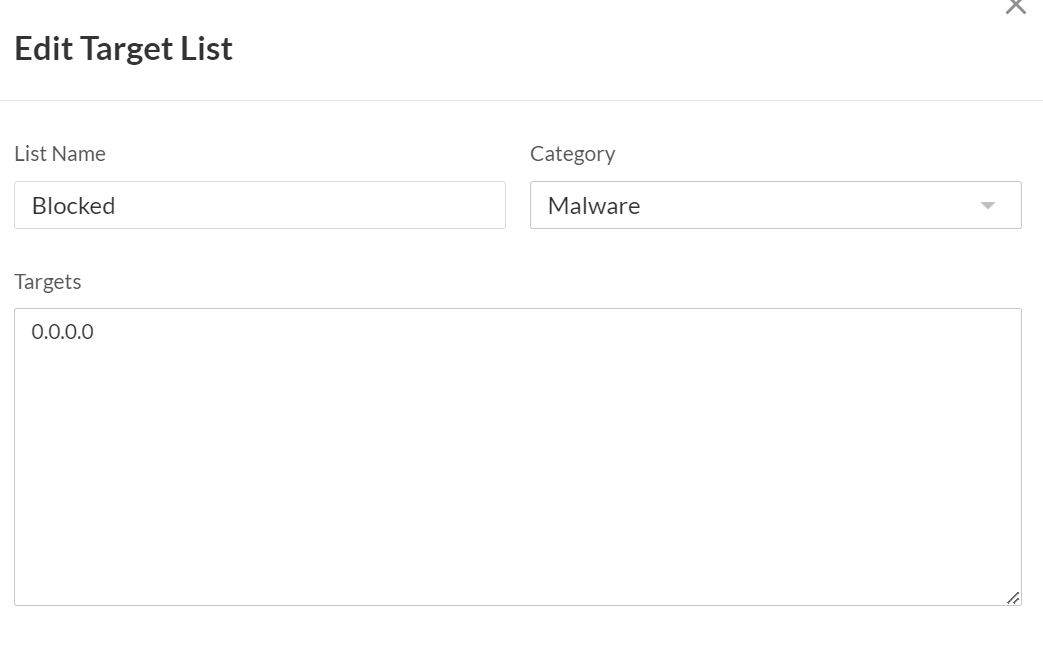Click the "Targets" field label
The height and width of the screenshot is (647, 1043).
click(48, 282)
